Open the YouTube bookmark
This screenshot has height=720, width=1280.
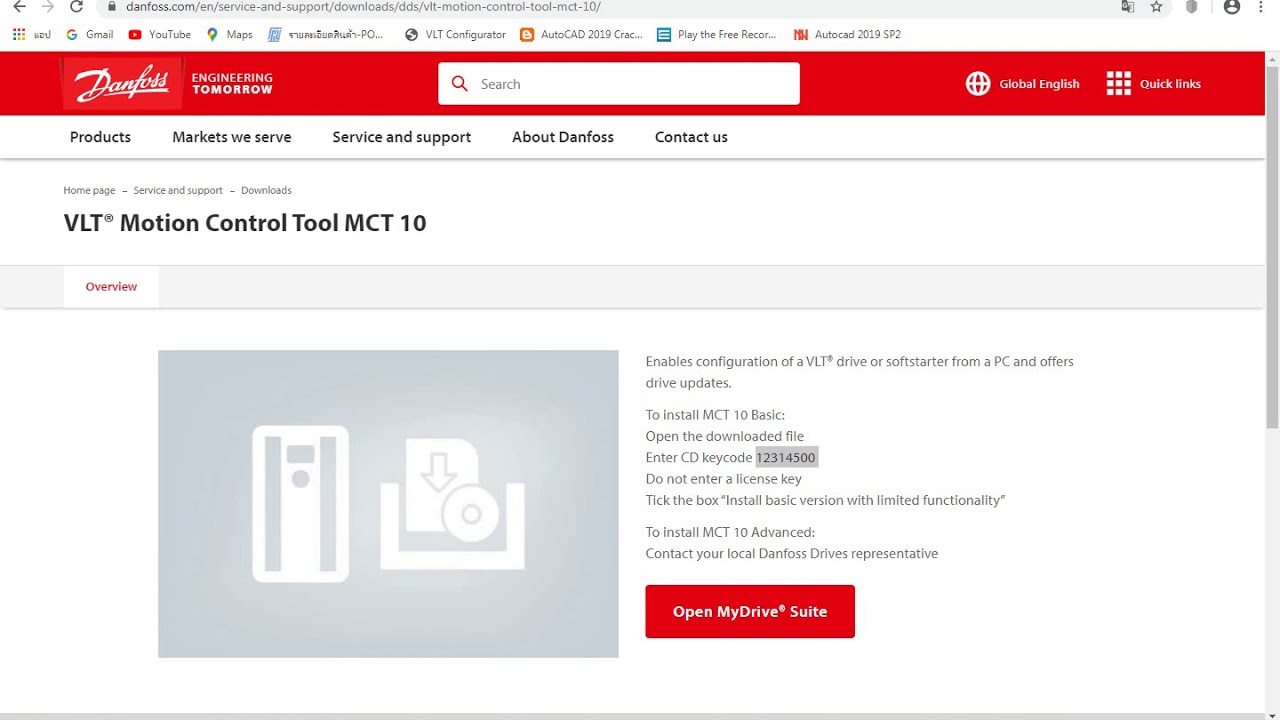[159, 34]
